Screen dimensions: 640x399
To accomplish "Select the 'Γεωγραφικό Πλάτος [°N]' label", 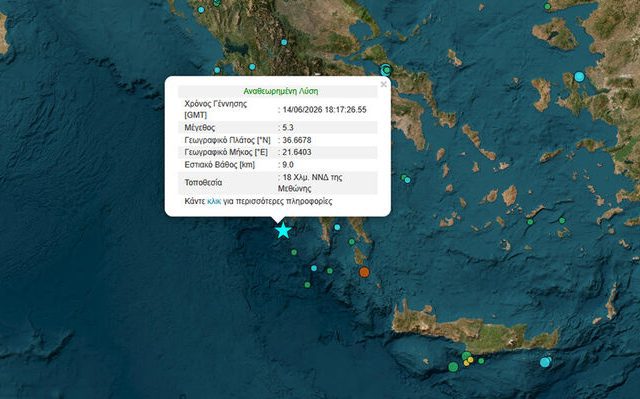I will tap(227, 140).
